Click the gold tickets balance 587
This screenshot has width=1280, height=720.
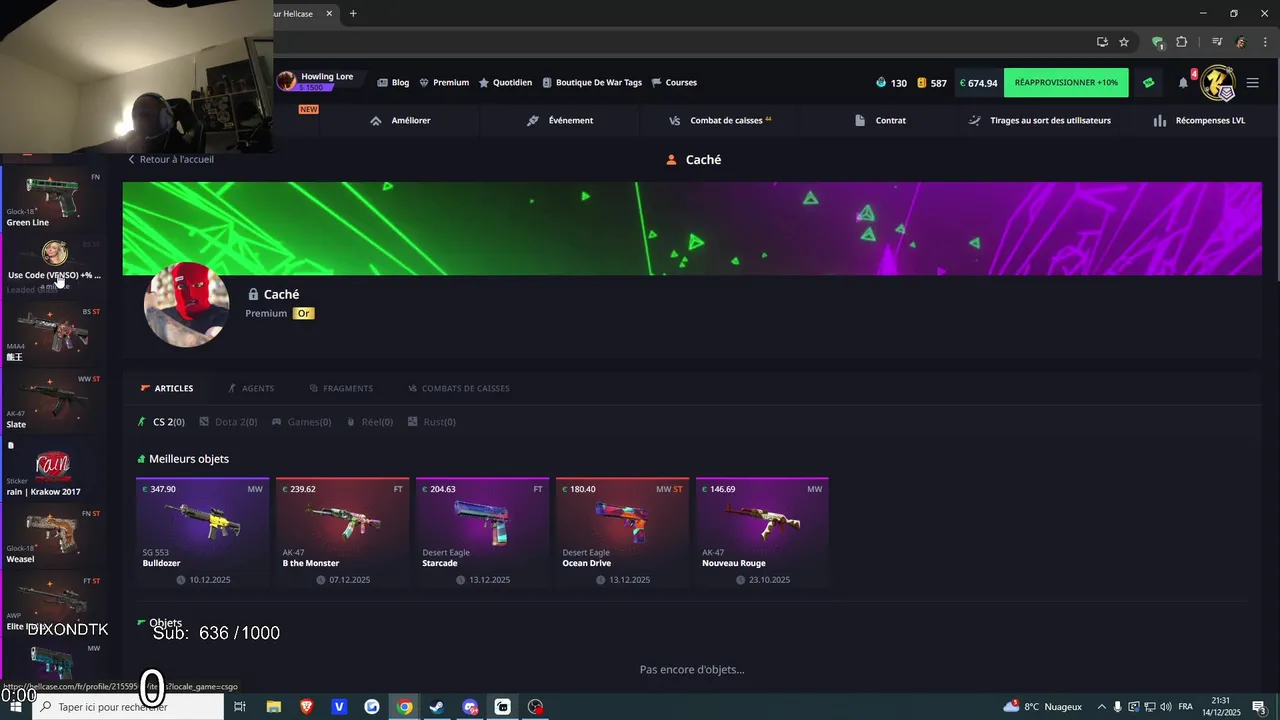click(x=932, y=83)
